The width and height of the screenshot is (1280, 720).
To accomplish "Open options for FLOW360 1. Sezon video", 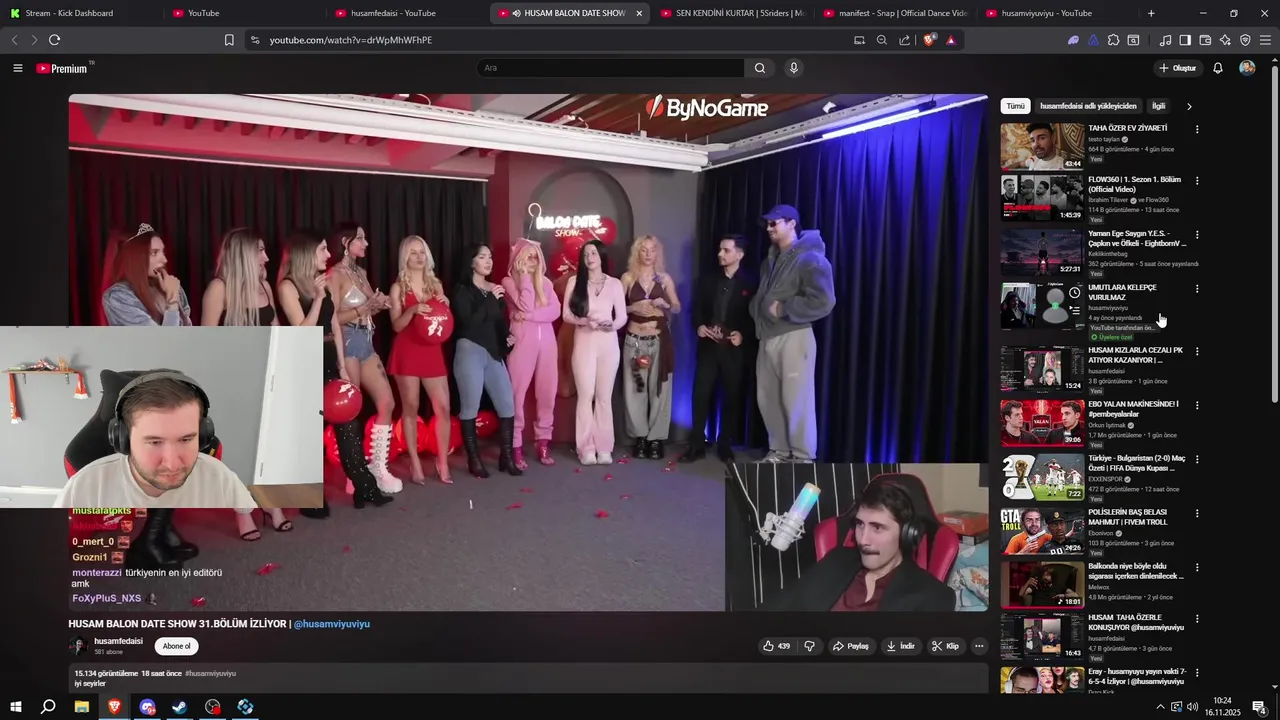I will [x=1197, y=181].
